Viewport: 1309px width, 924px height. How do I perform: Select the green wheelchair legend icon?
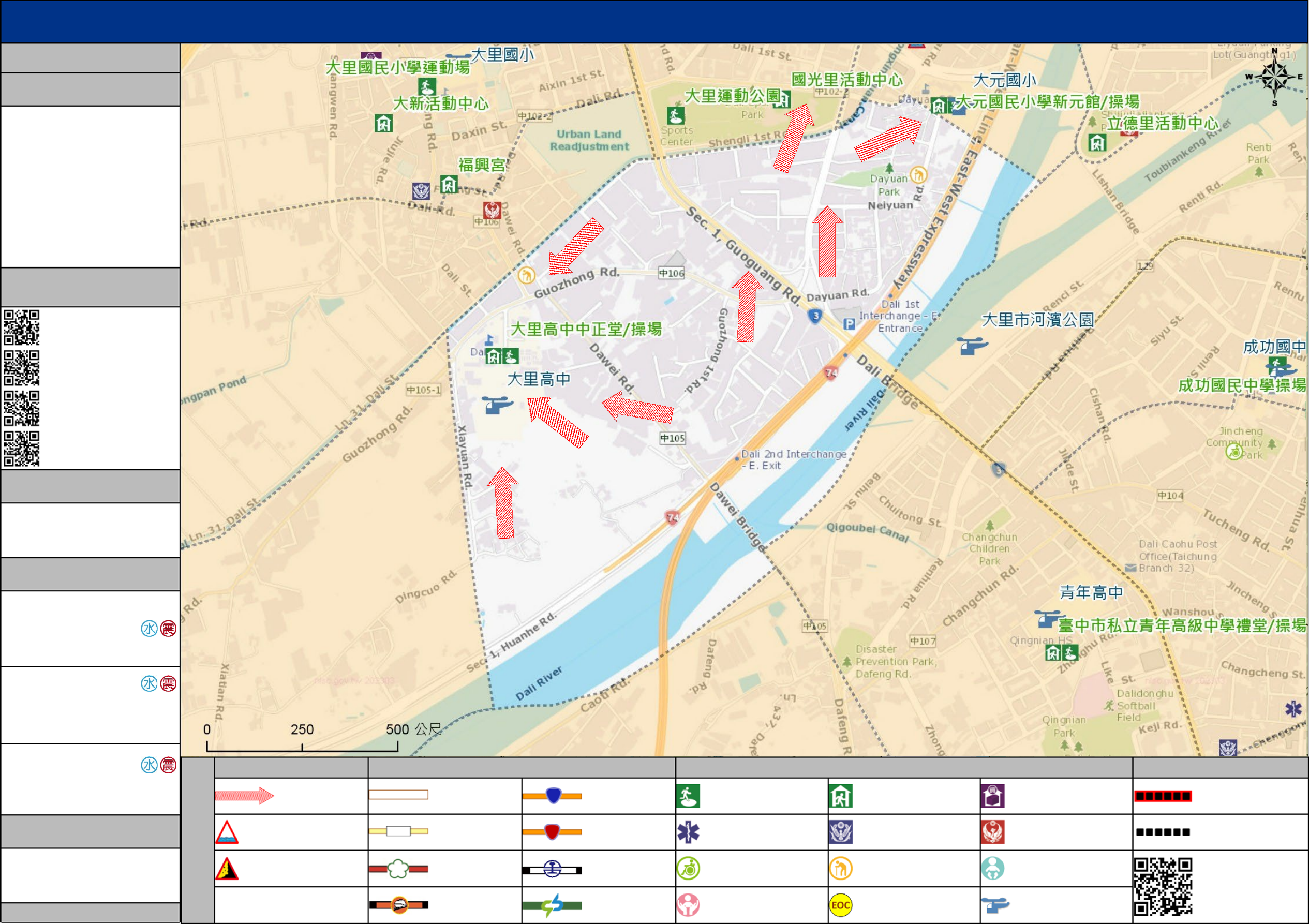[688, 869]
